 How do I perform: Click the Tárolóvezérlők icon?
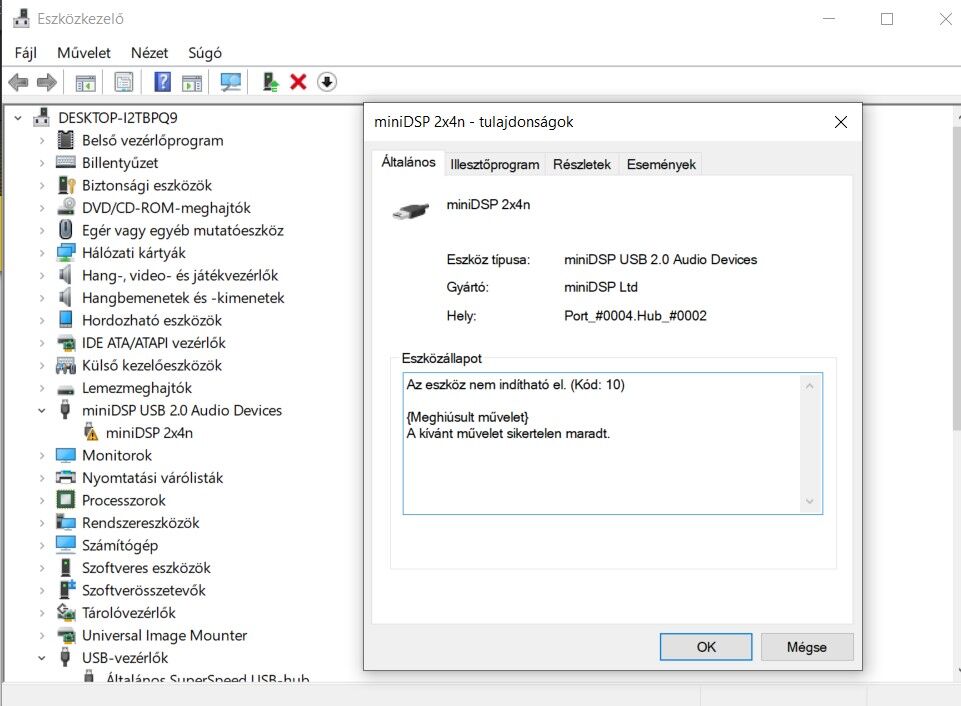[x=66, y=612]
